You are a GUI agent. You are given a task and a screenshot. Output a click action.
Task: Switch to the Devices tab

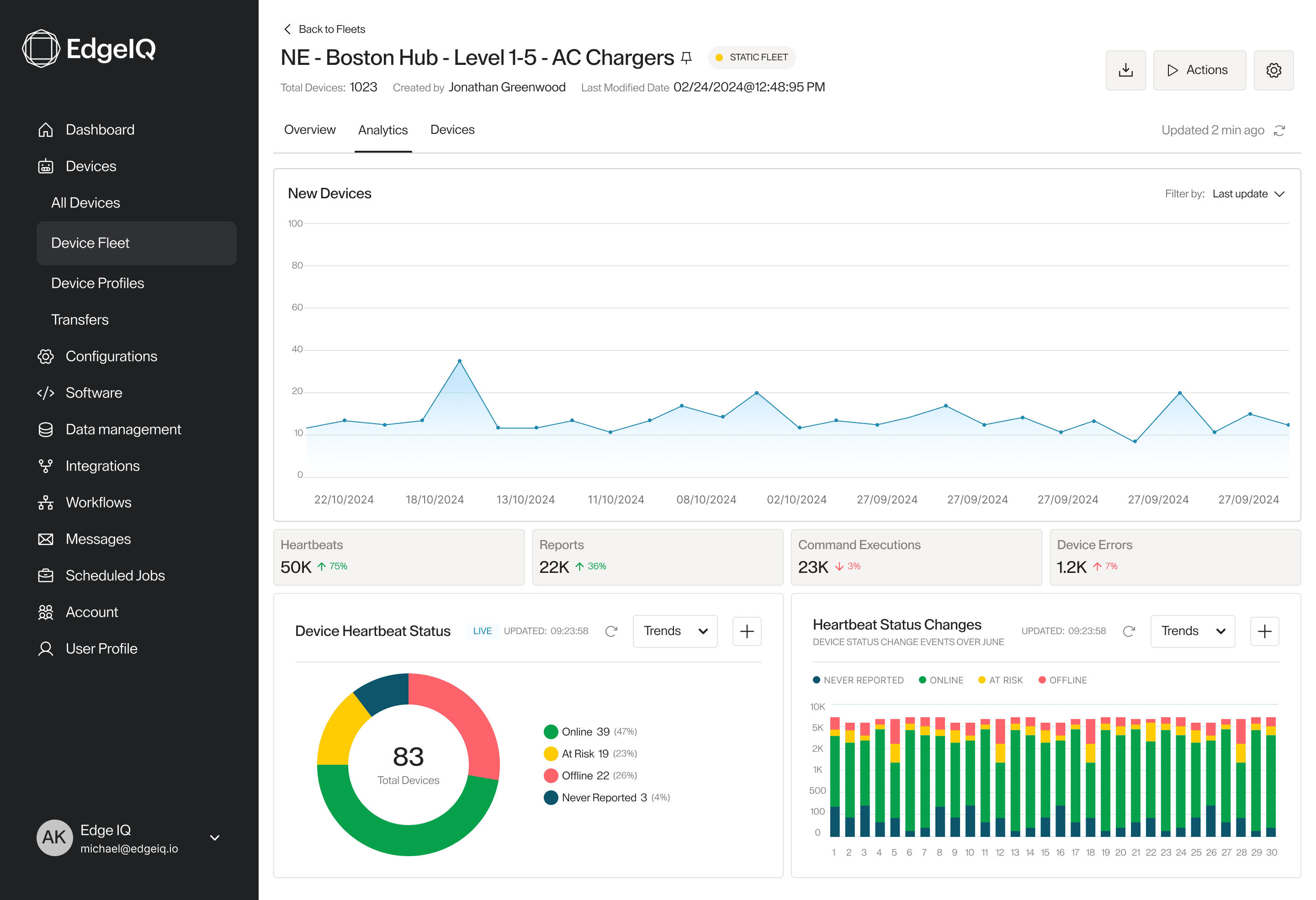coord(452,130)
